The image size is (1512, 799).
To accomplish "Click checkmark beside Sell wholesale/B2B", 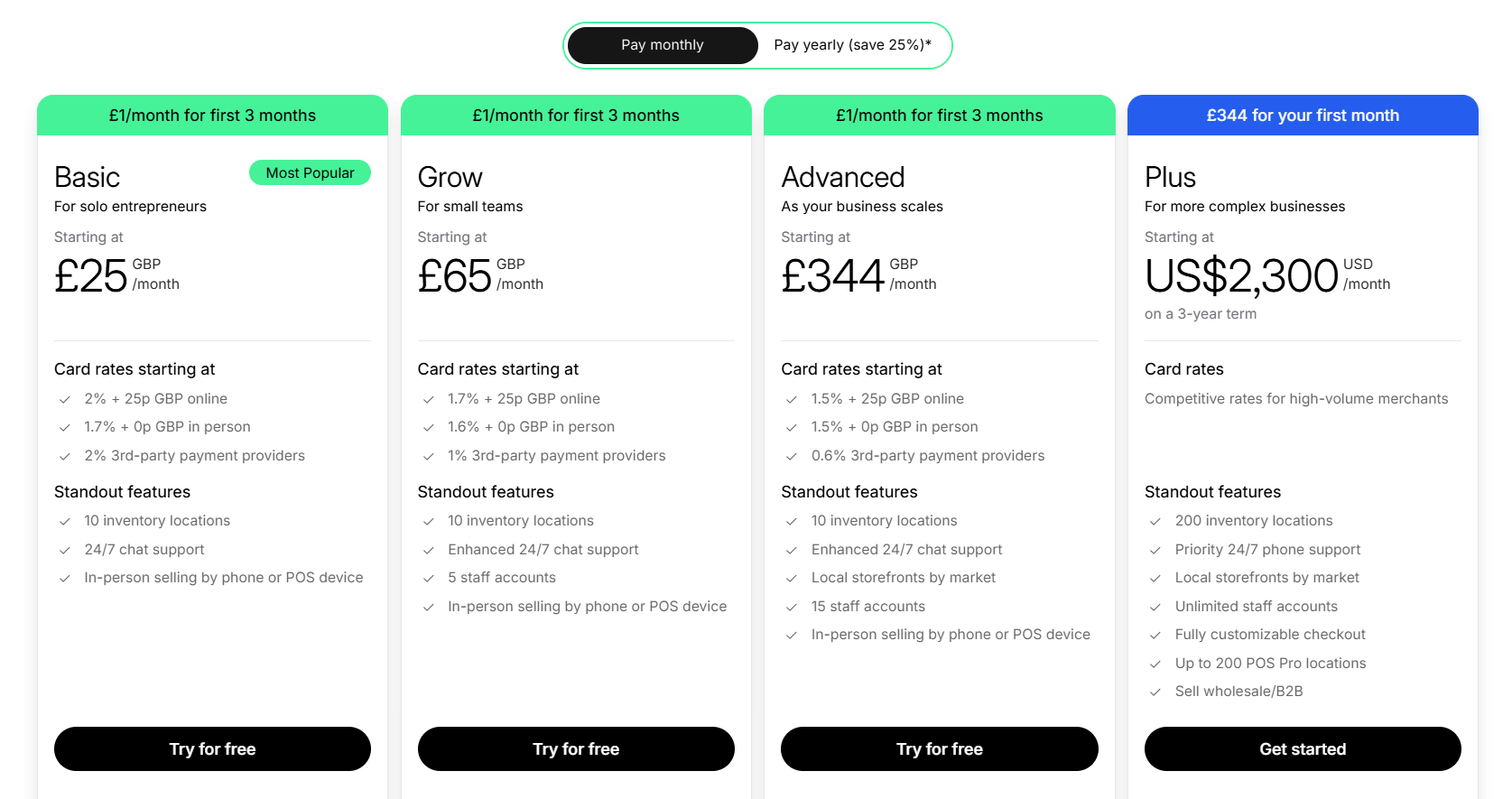I will pos(1155,692).
